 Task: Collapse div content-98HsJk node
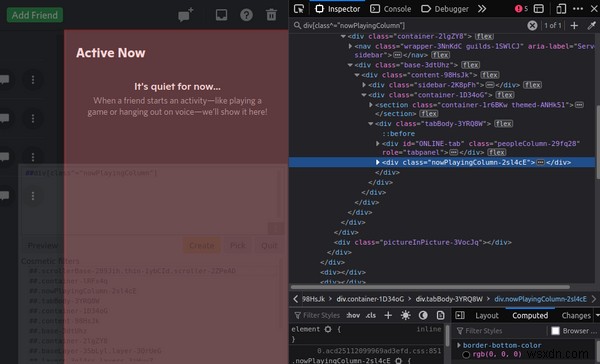[x=357, y=75]
